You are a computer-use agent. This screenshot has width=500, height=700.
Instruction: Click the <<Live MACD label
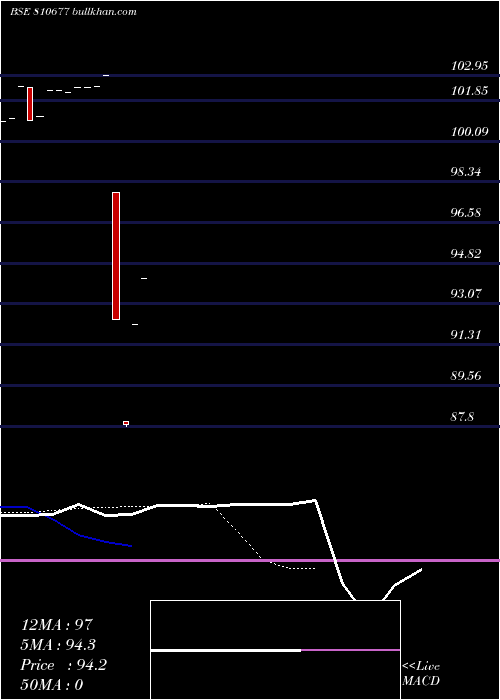tap(421, 673)
